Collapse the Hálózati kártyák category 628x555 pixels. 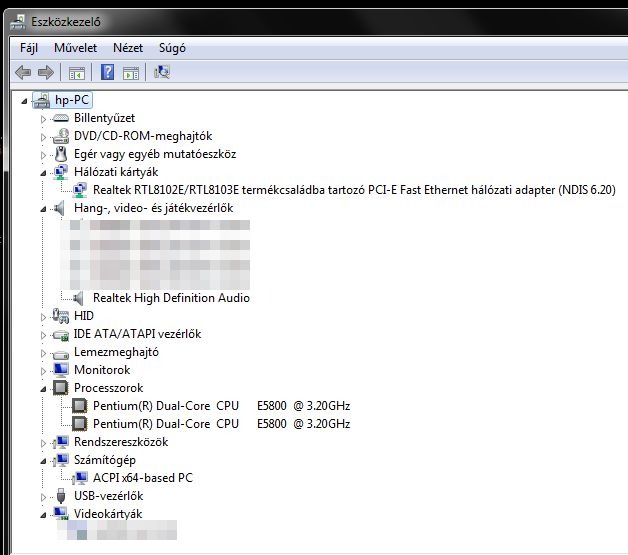pos(43,173)
